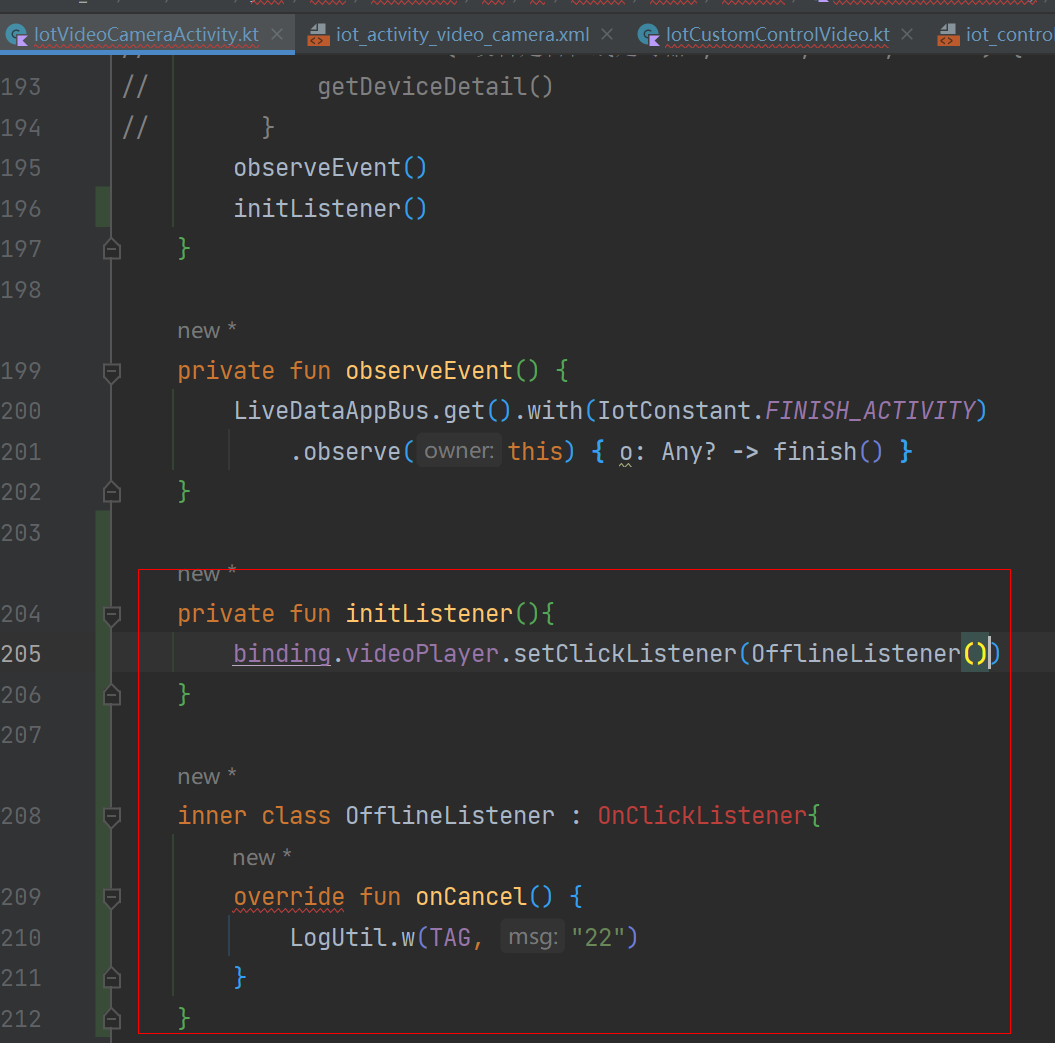Click the gutter fold icon beside observeEvent function
Screen dimensions: 1055x1043
(111, 371)
